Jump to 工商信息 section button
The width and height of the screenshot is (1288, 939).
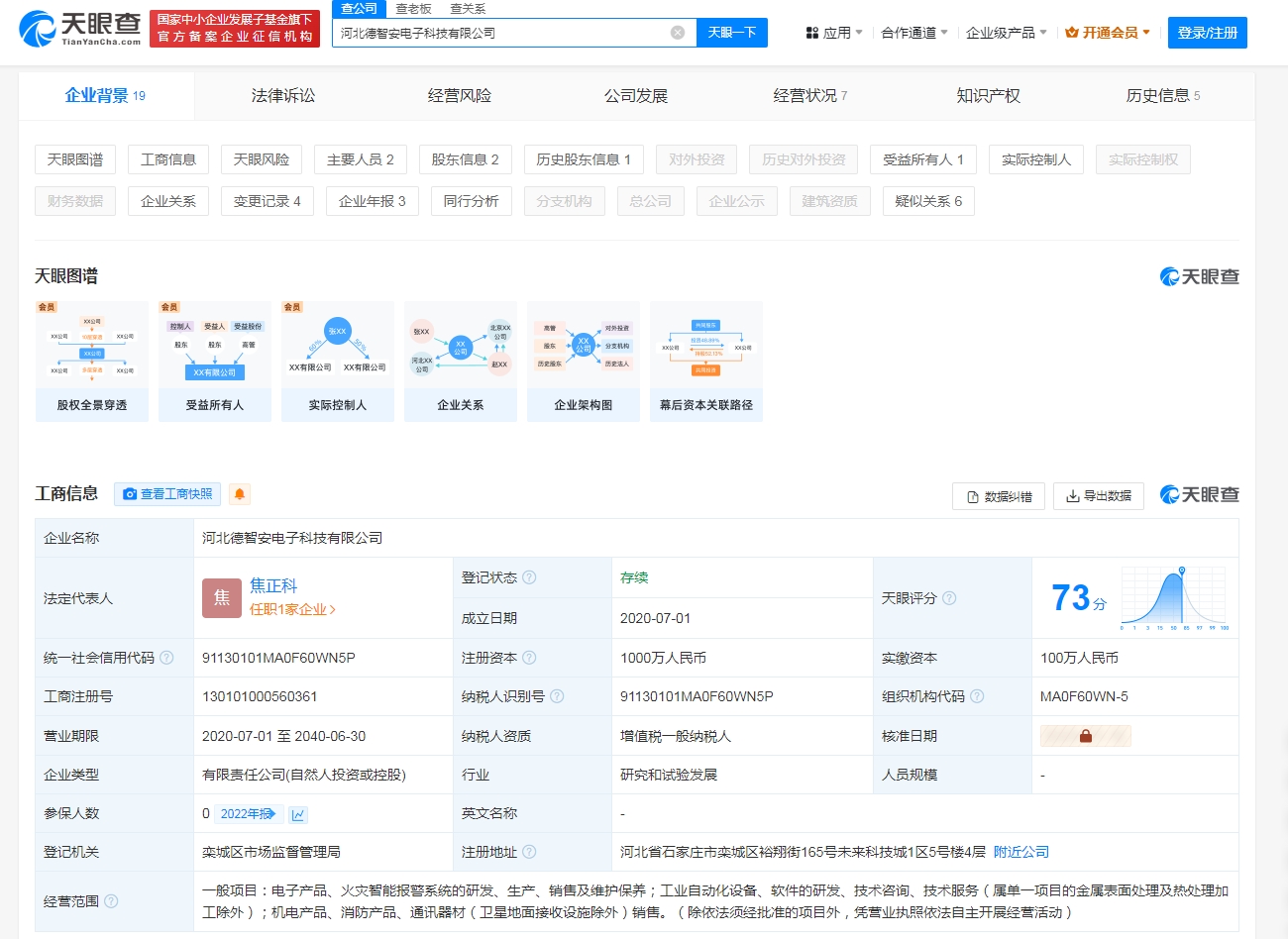168,159
